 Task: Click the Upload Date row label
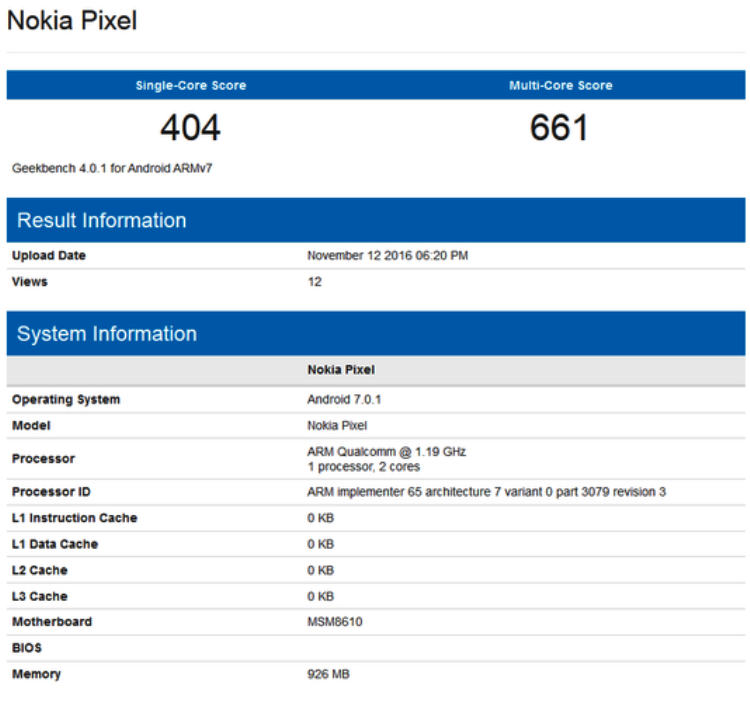pyautogui.click(x=49, y=256)
